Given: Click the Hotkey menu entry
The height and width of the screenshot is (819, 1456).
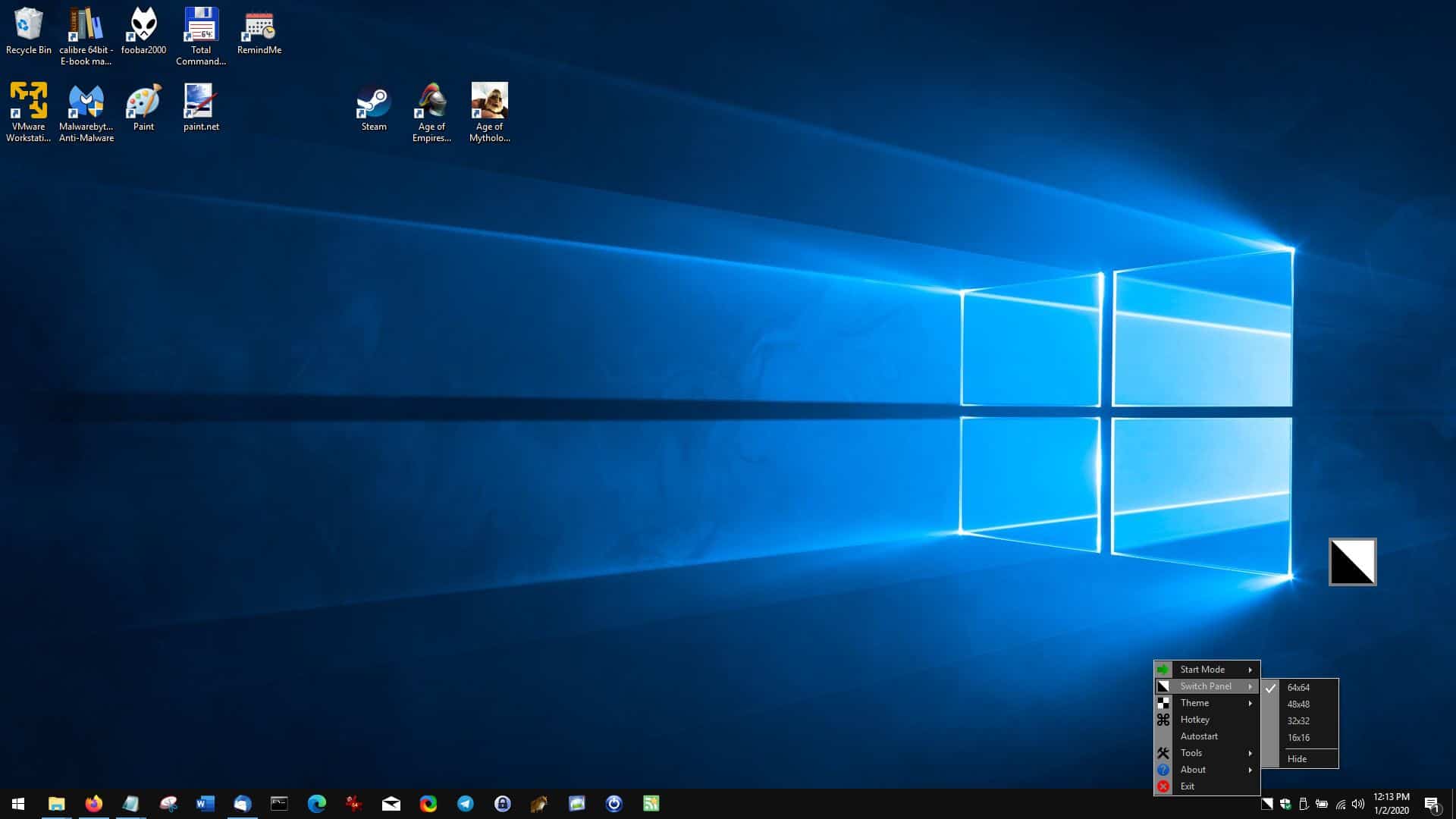Looking at the screenshot, I should (1195, 720).
